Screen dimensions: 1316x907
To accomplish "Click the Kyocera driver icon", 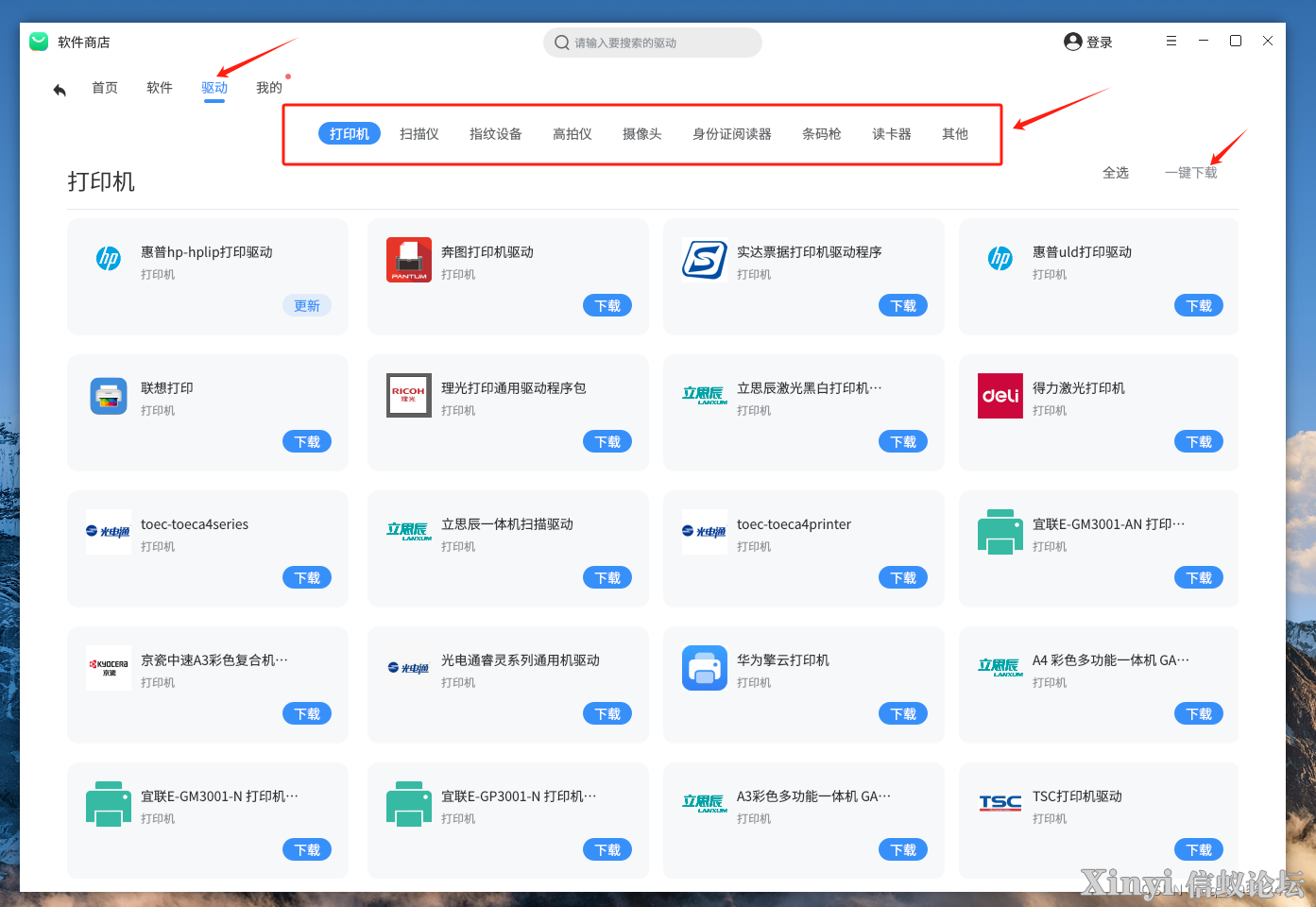I will point(109,668).
